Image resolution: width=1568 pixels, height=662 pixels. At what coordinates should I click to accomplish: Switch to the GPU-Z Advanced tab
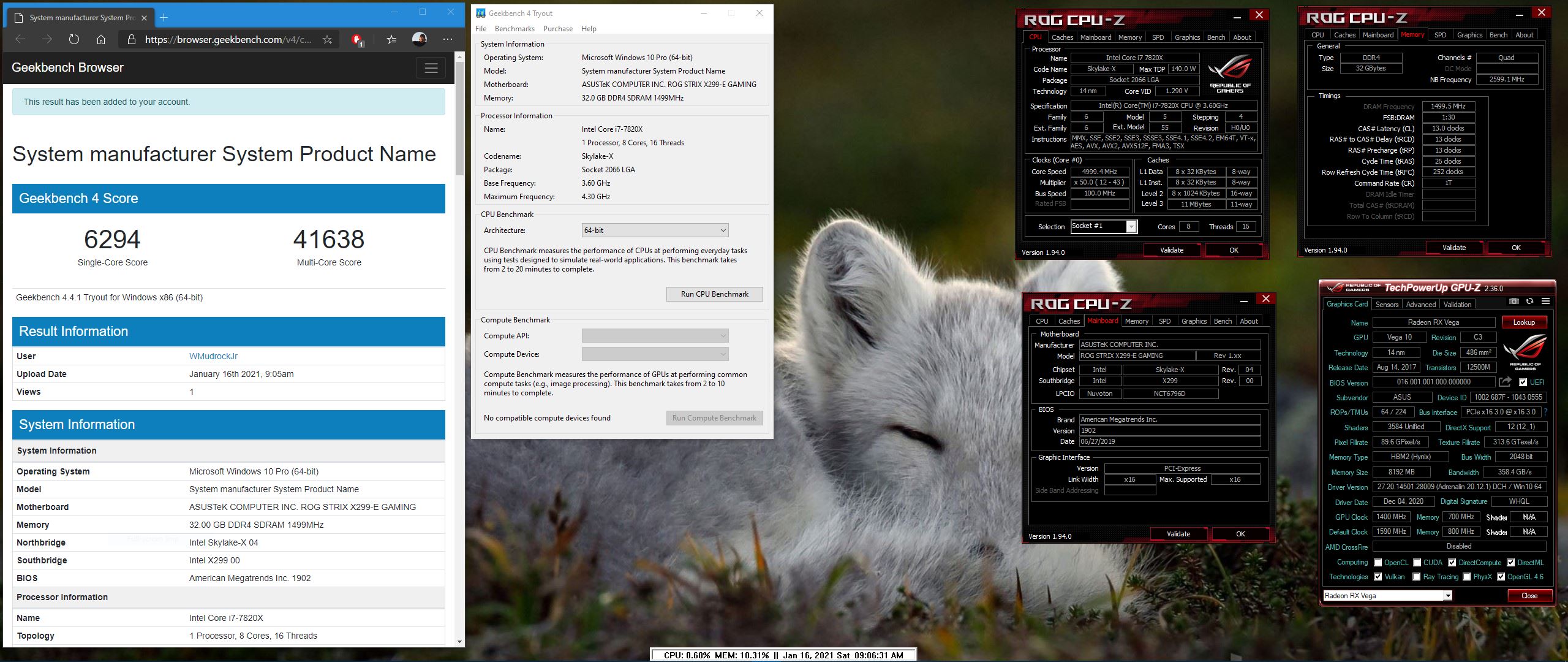pos(1420,305)
